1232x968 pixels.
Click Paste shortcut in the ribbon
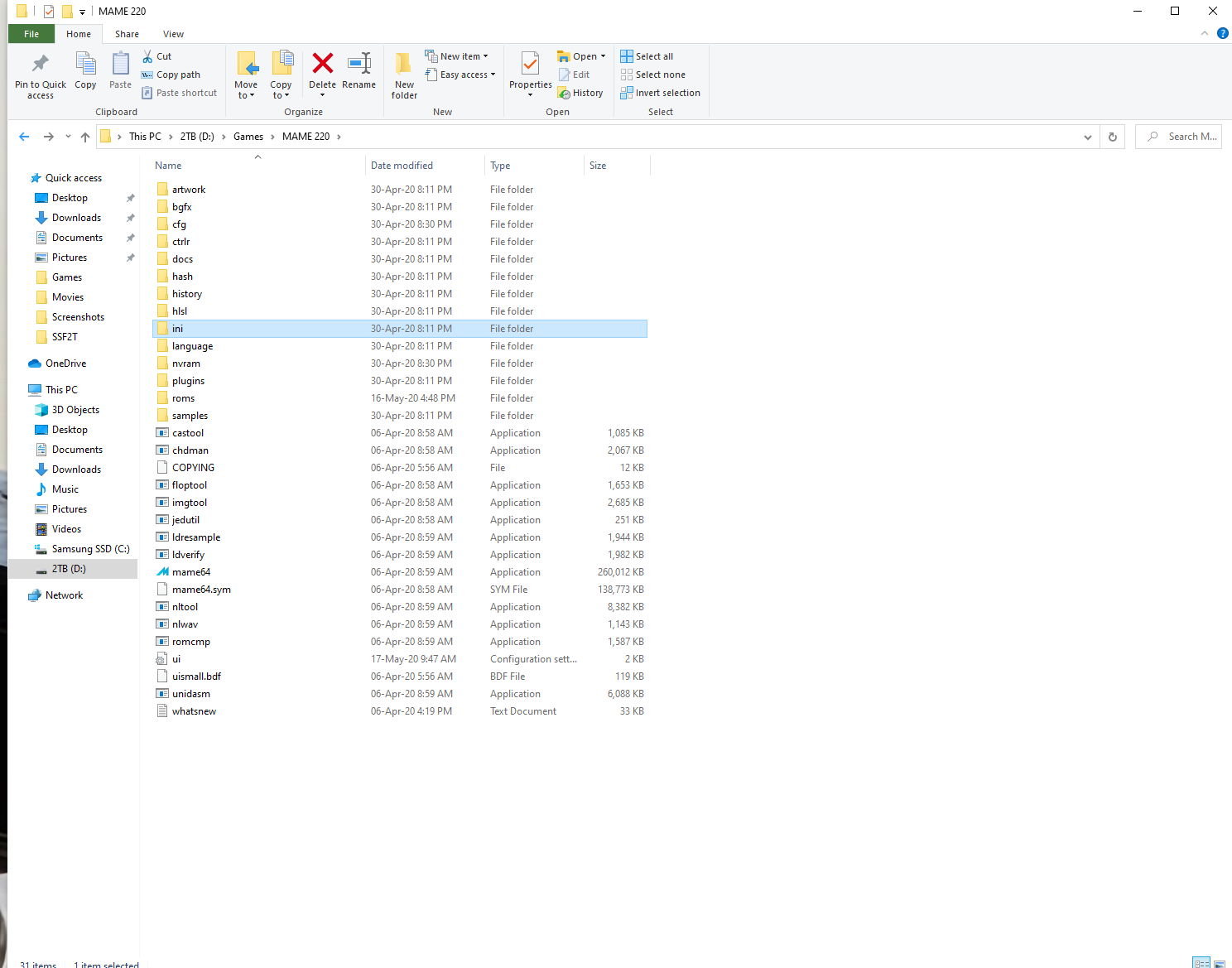179,93
